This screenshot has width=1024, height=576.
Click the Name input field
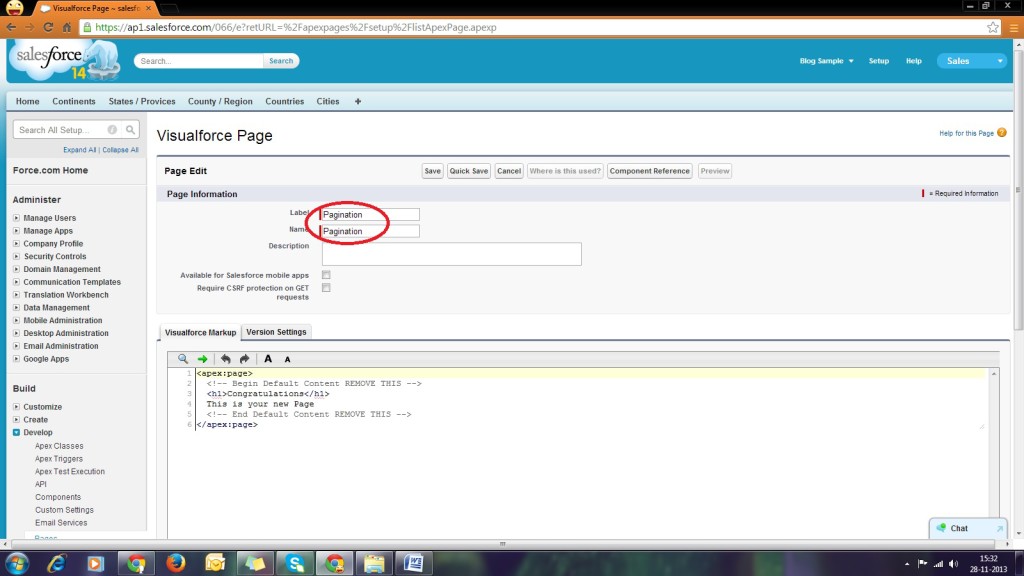point(370,231)
